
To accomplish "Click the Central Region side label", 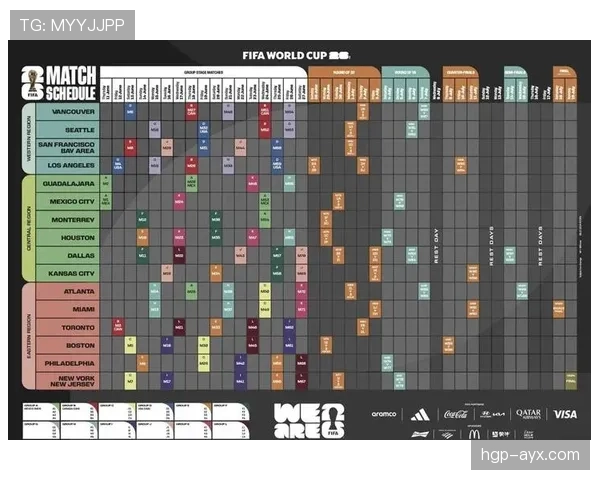I will [28, 229].
